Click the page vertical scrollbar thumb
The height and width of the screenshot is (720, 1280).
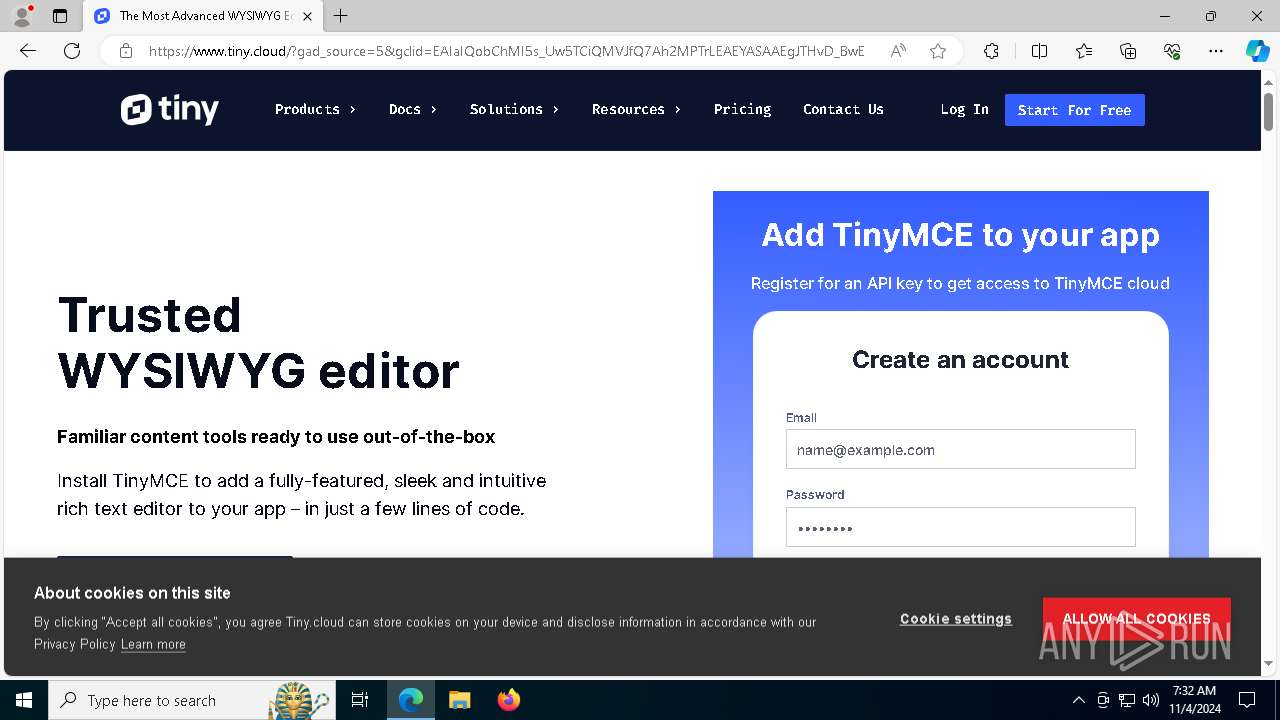1268,110
